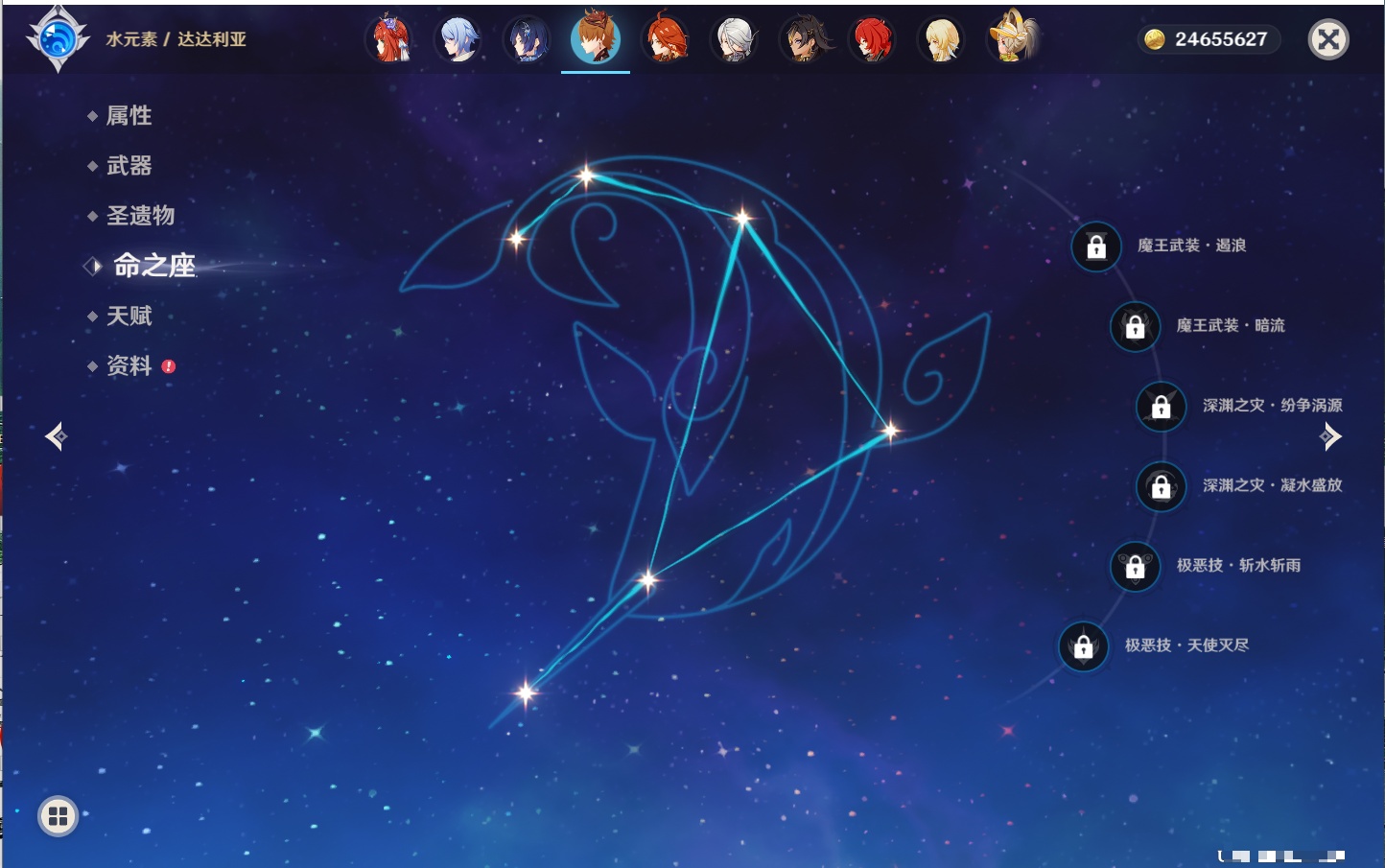Select the lock icon for 极恶技·天使灭尽
1385x868 pixels.
[x=1083, y=646]
